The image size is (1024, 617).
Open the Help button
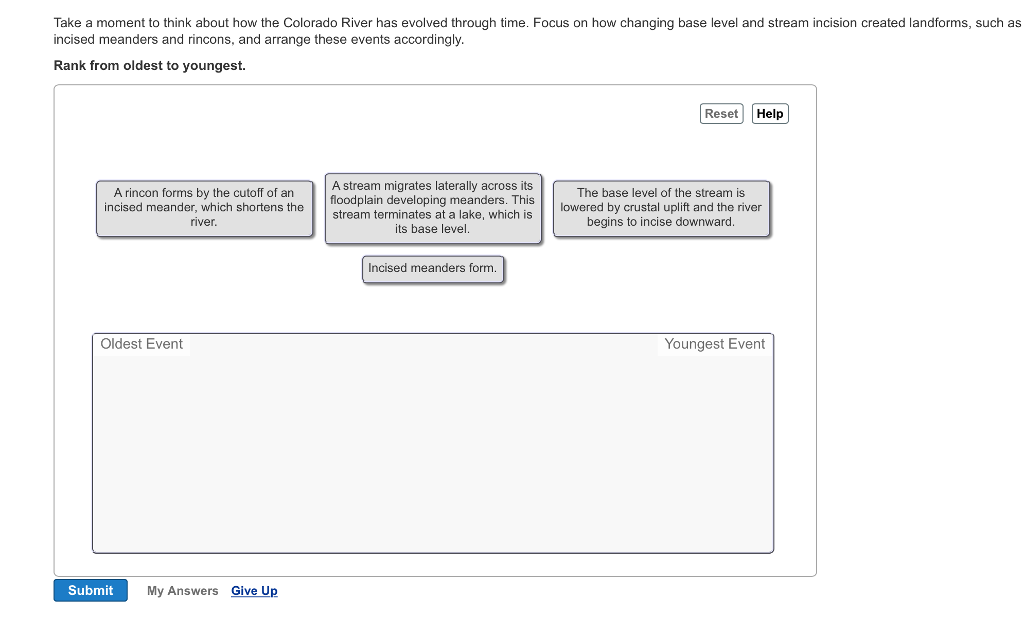[x=770, y=114]
